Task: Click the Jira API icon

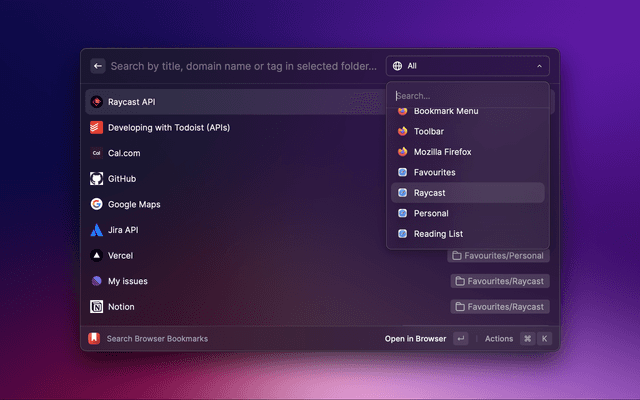Action: pyautogui.click(x=97, y=230)
